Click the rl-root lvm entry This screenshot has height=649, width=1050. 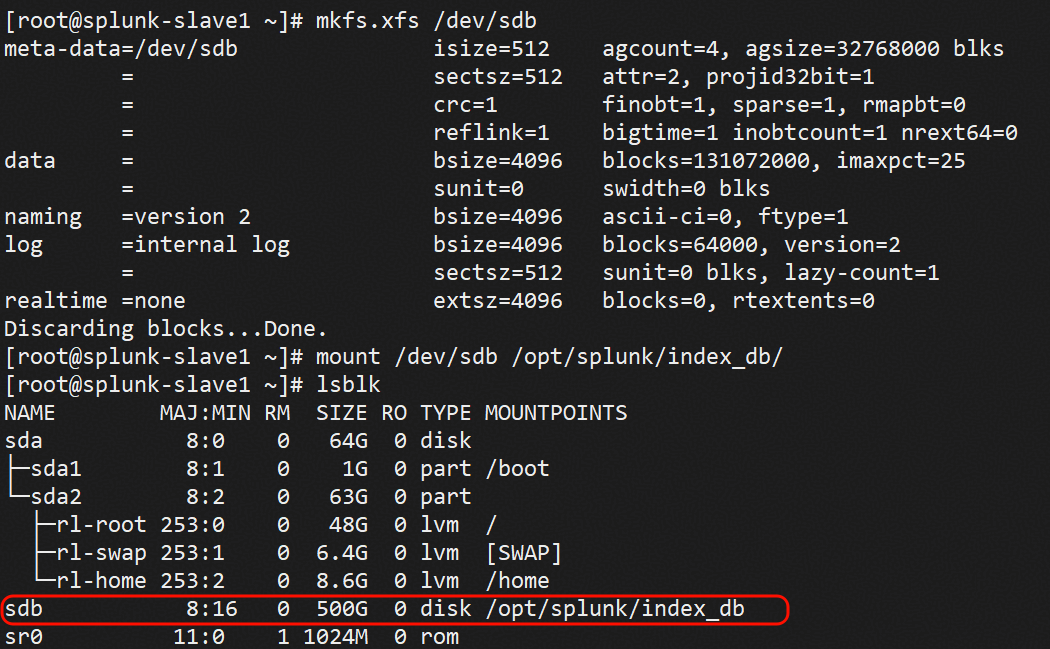click(x=101, y=524)
